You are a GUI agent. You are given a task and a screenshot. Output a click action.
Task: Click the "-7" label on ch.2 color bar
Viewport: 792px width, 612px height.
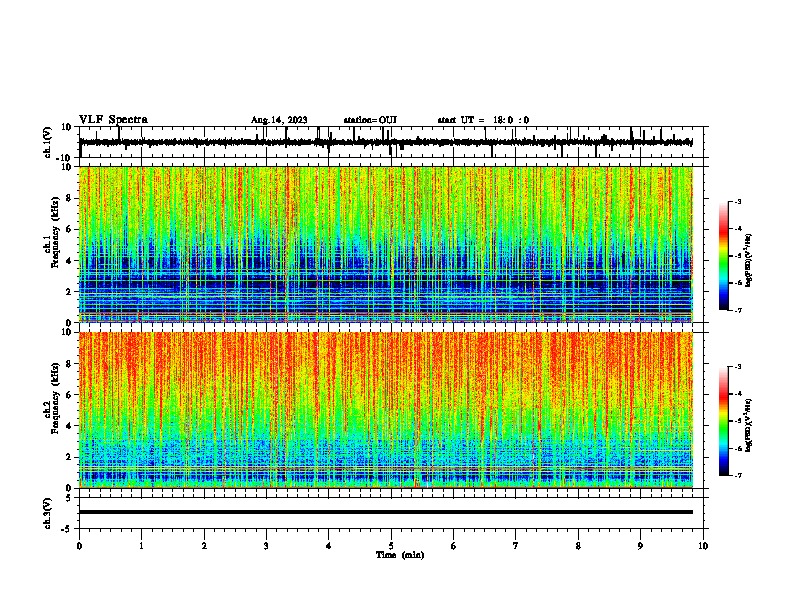(737, 475)
